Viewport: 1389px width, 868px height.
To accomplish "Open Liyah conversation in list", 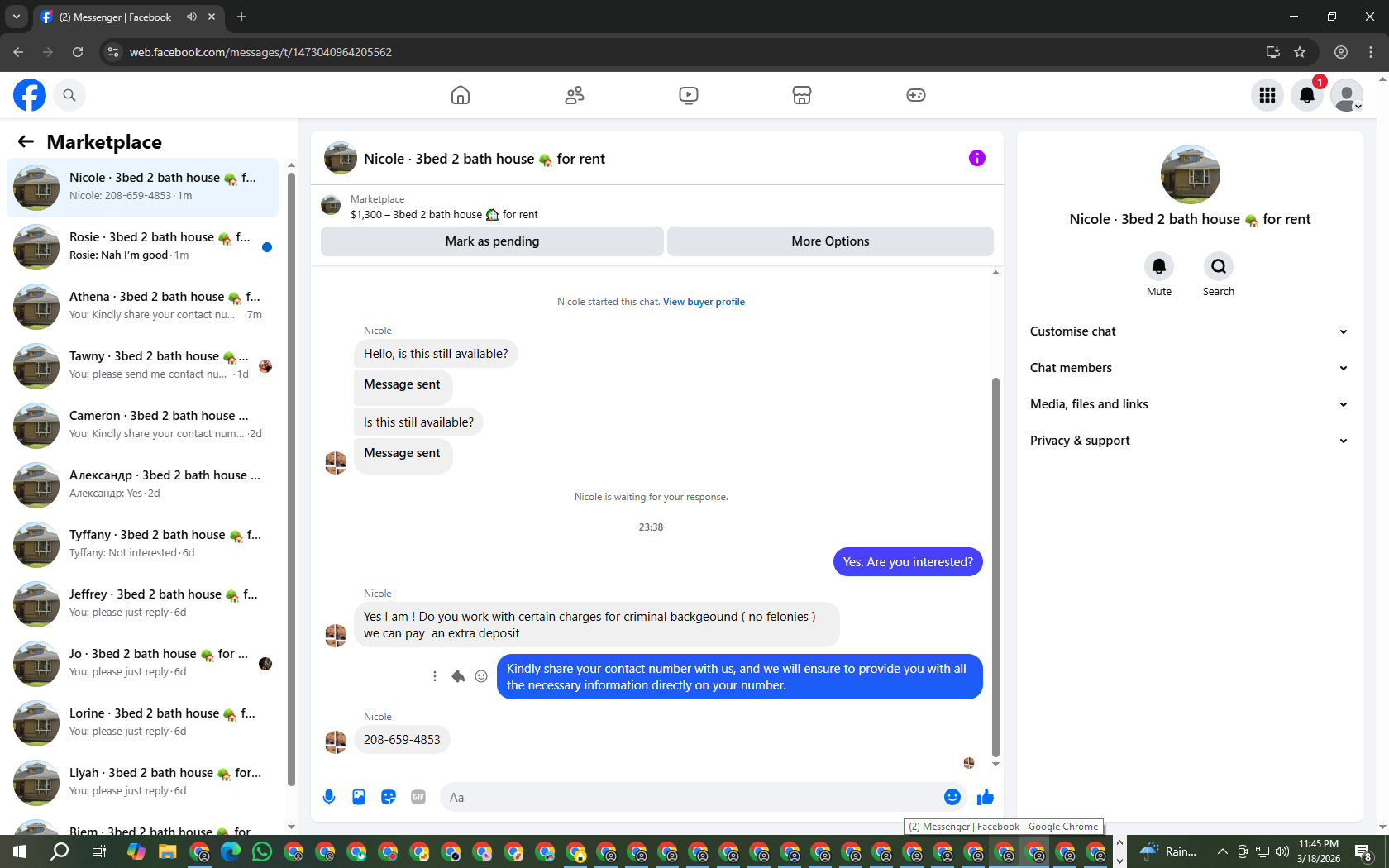I will tap(142, 783).
